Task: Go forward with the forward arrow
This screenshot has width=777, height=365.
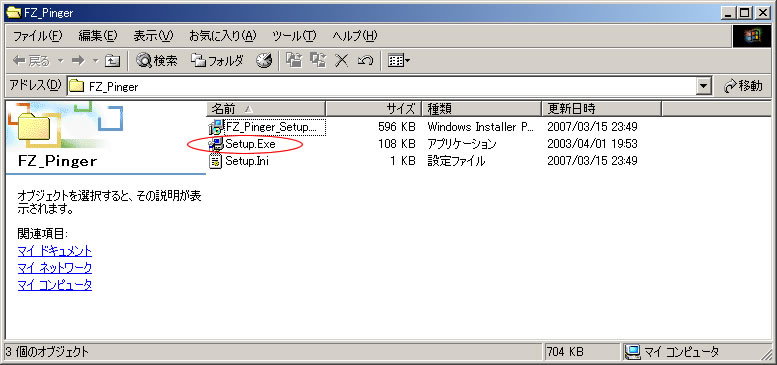Action: point(78,61)
